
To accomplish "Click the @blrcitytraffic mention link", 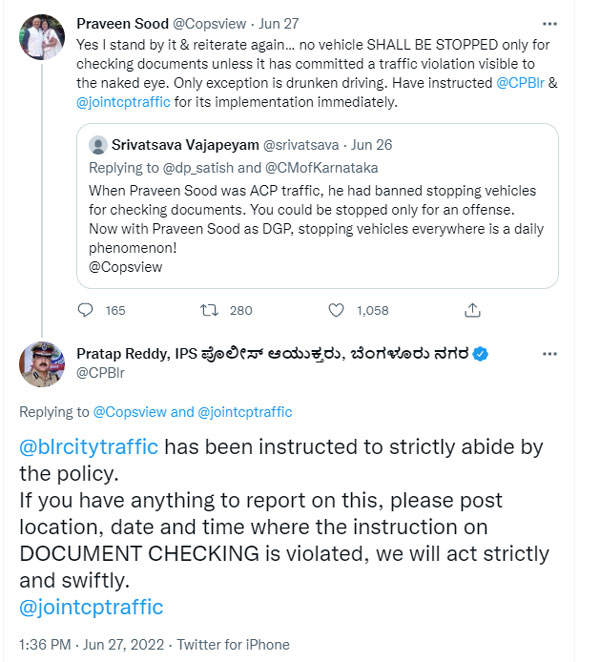I will click(x=89, y=447).
